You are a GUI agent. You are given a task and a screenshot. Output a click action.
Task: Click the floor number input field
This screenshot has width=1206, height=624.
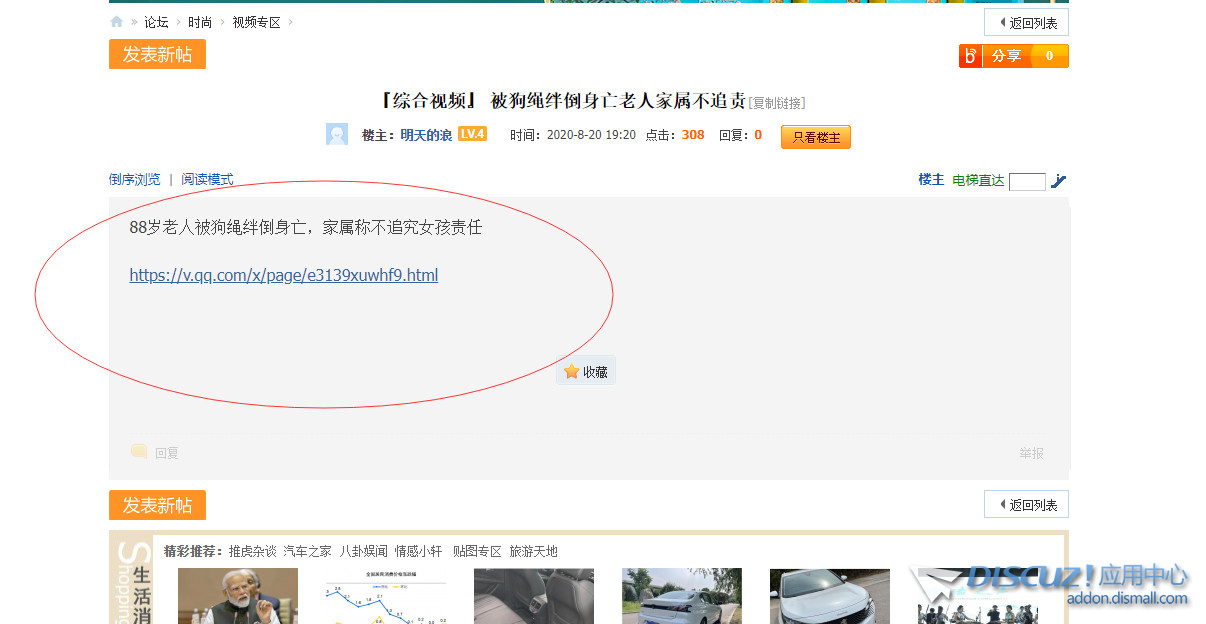tap(1027, 182)
